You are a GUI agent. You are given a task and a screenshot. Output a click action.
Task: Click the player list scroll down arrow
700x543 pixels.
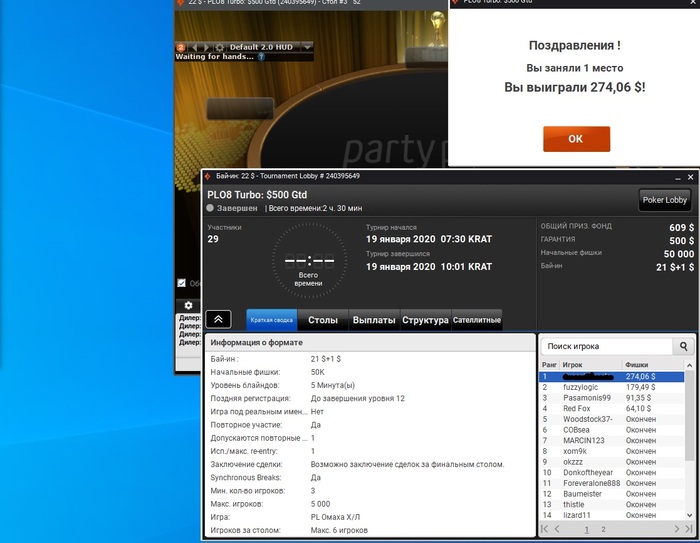689,515
